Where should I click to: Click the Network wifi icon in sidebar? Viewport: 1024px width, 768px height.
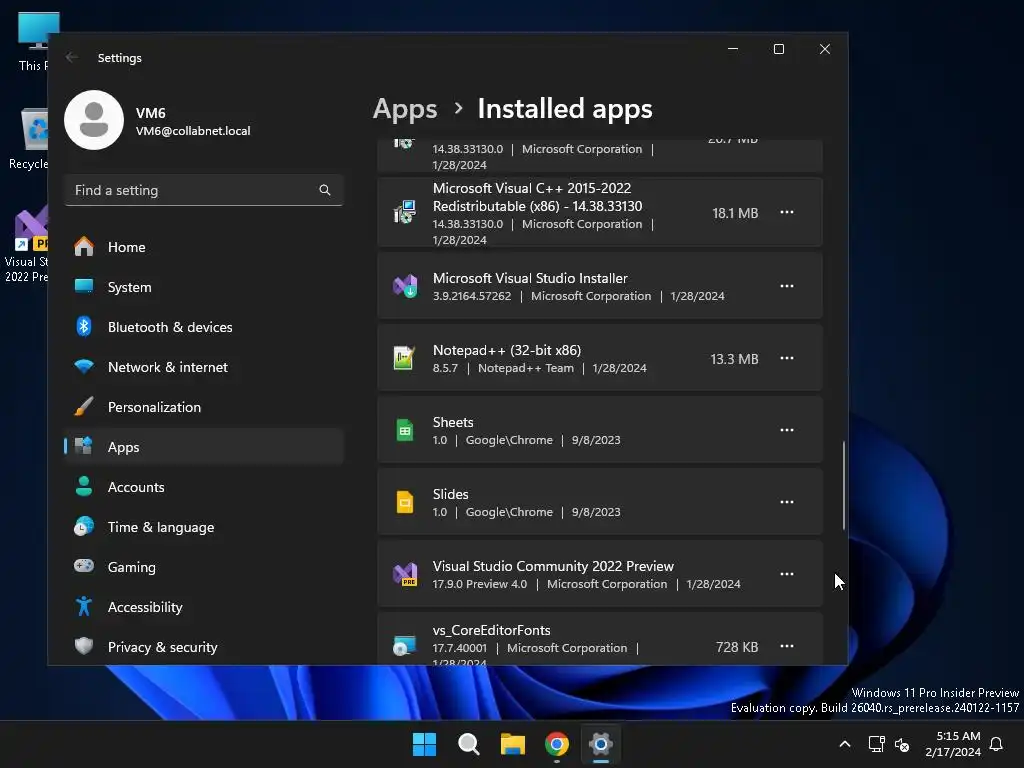click(84, 366)
